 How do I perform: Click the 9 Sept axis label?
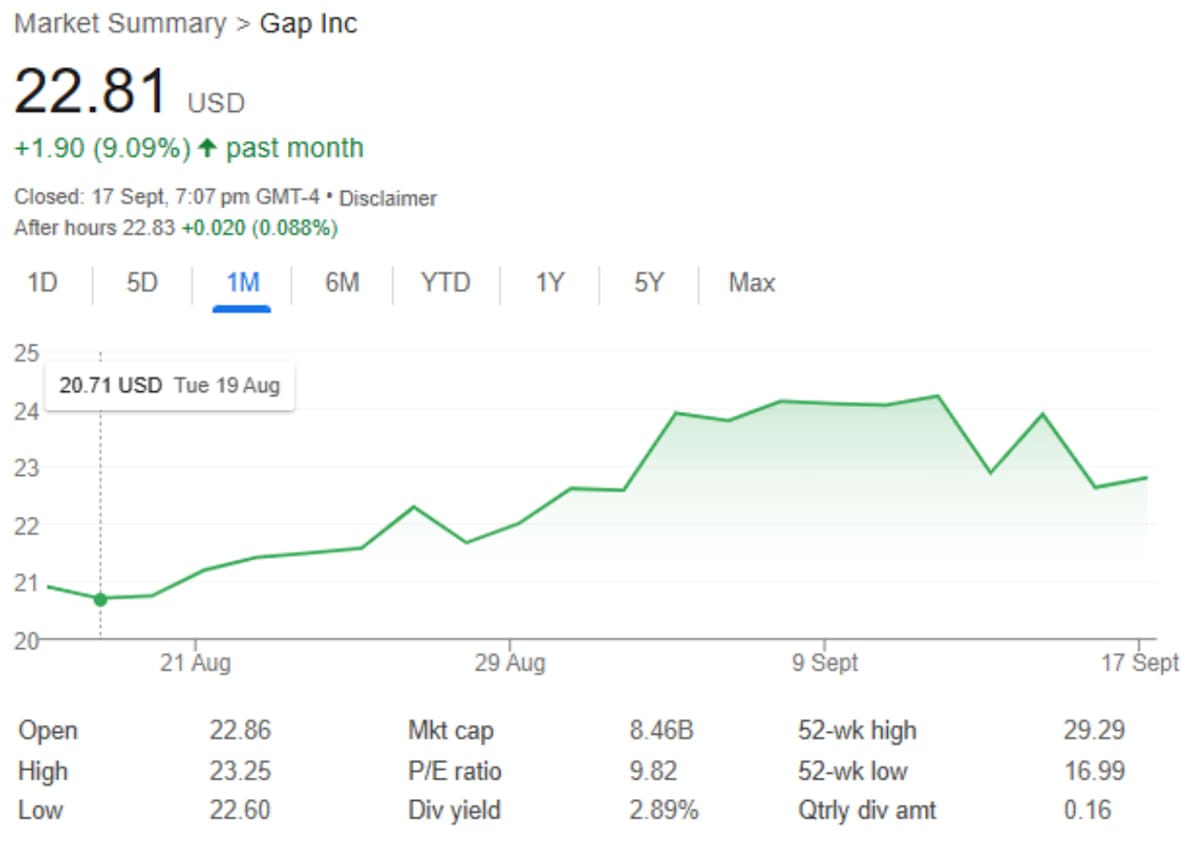tap(825, 663)
